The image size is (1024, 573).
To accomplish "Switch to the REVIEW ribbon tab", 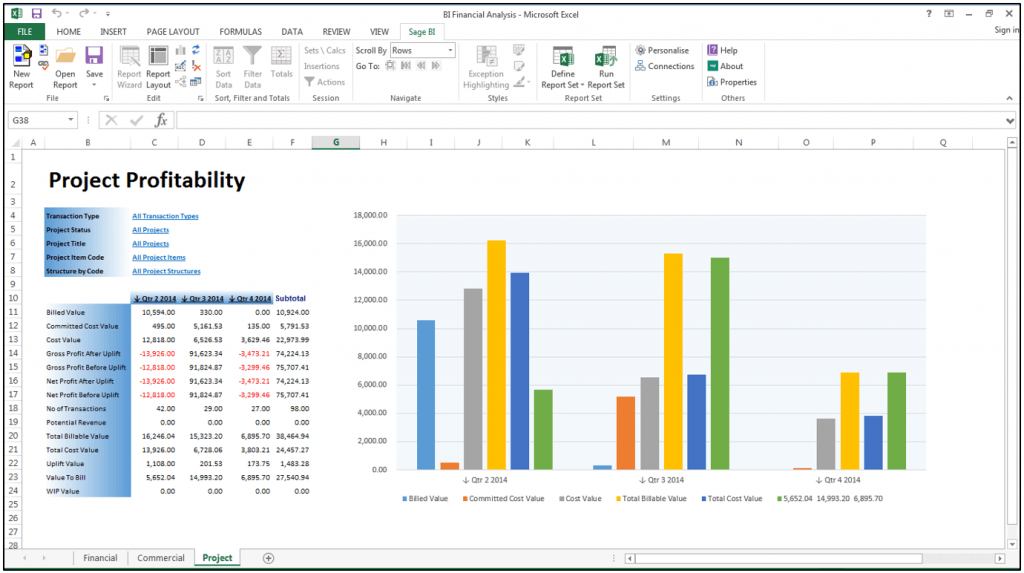I will click(x=336, y=31).
